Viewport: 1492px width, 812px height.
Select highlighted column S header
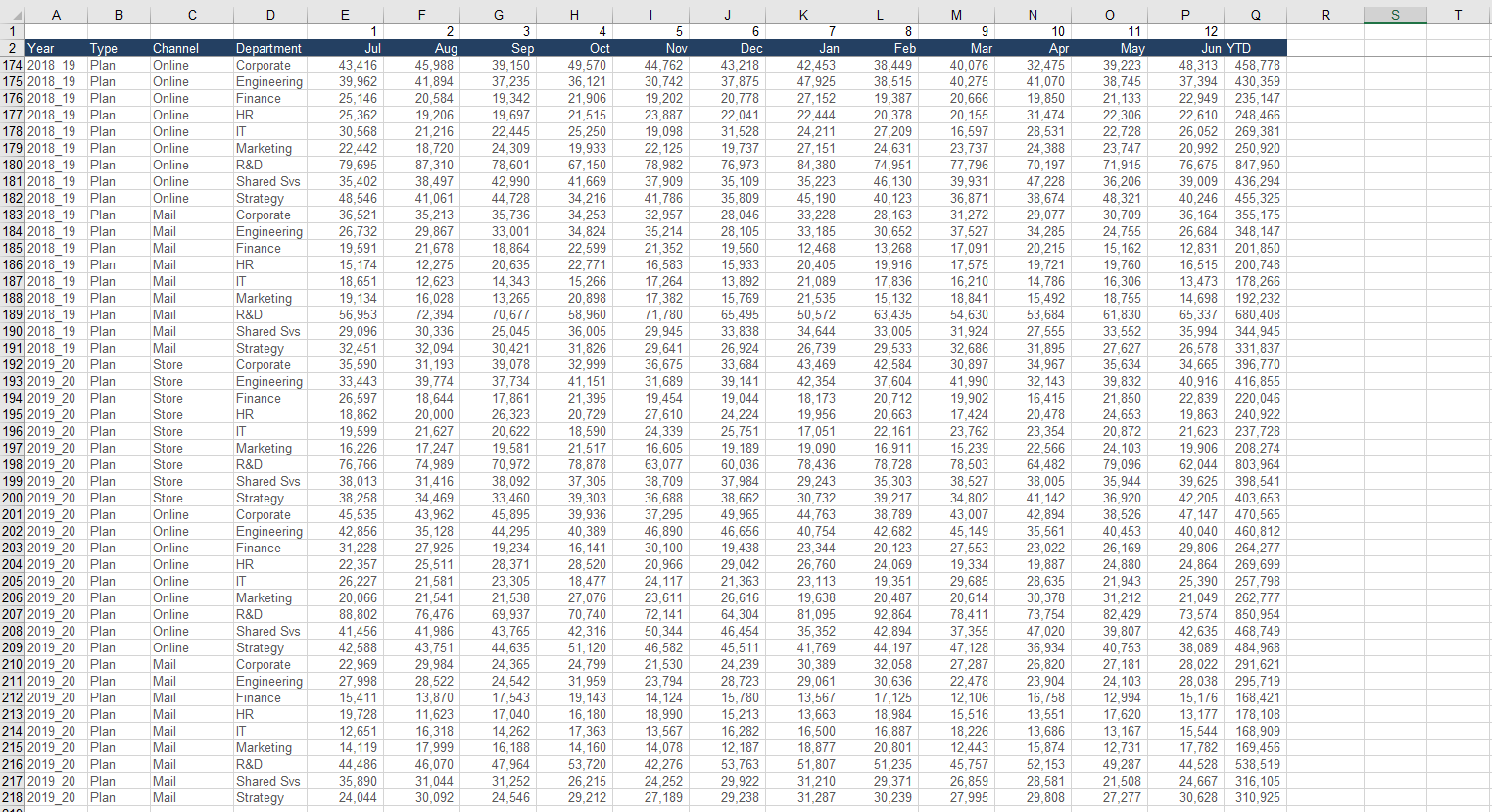pos(1395,14)
